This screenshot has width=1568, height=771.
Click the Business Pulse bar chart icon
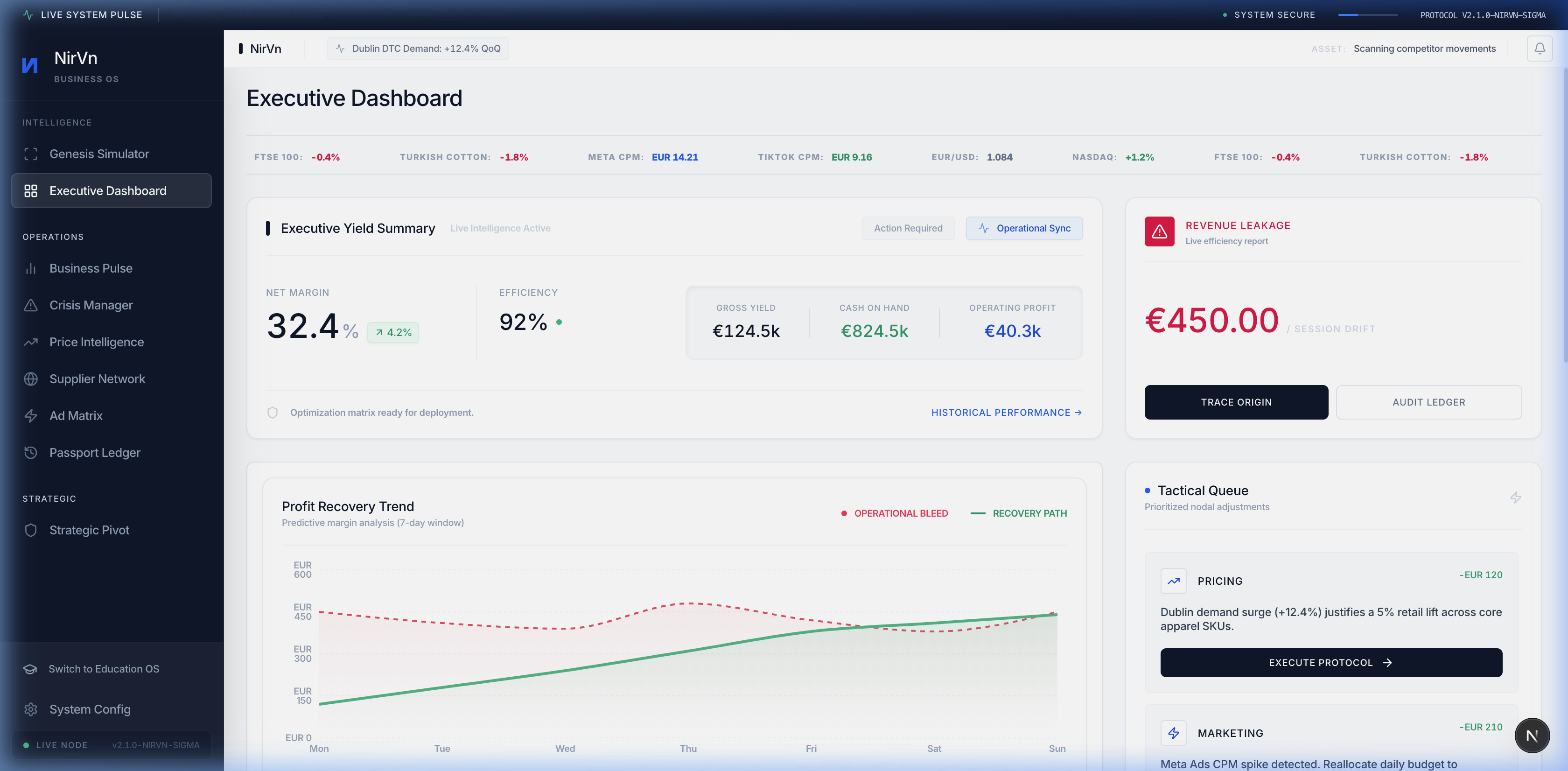(31, 268)
